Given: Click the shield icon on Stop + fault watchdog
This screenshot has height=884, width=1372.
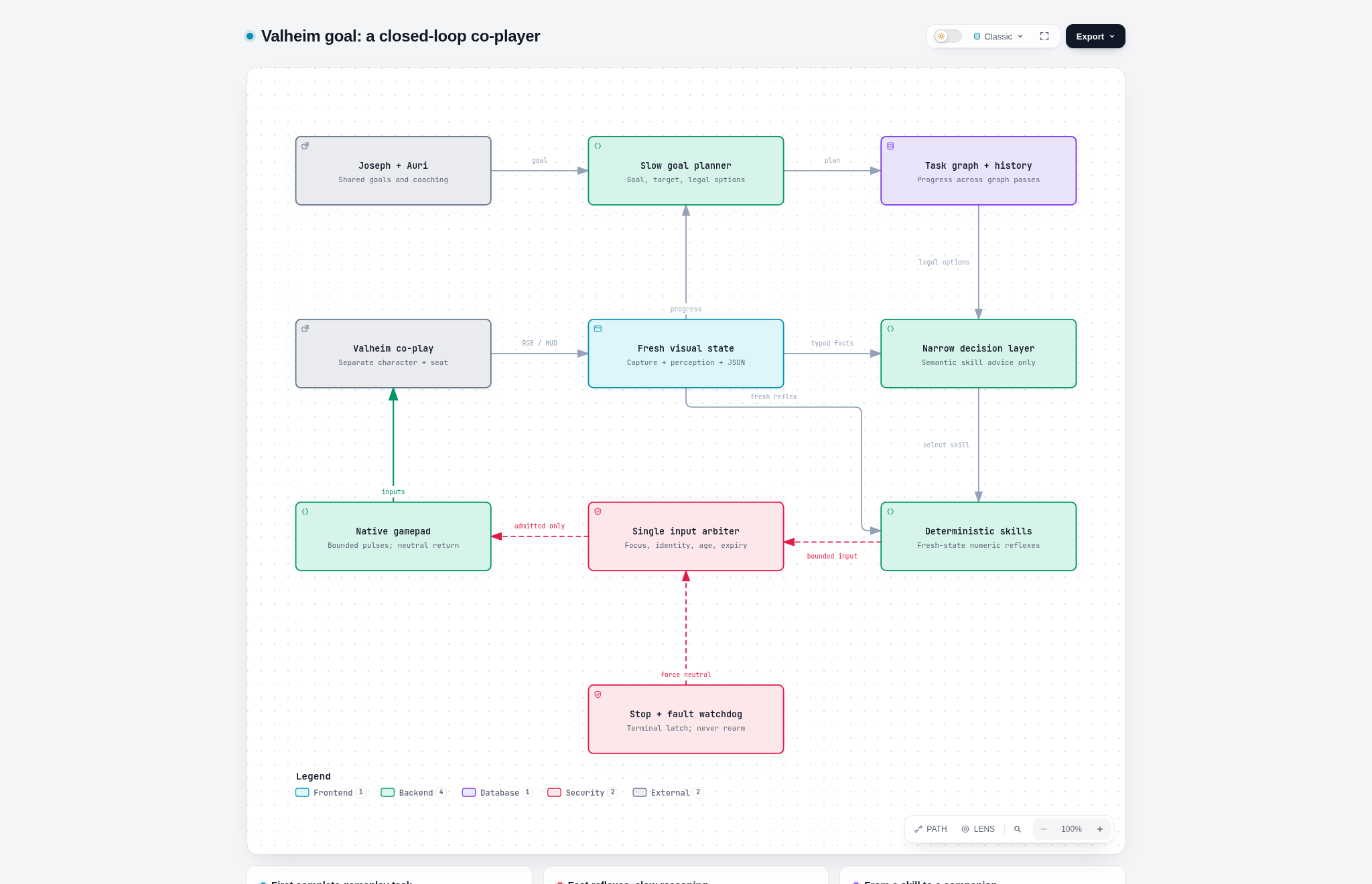Looking at the screenshot, I should coord(598,694).
